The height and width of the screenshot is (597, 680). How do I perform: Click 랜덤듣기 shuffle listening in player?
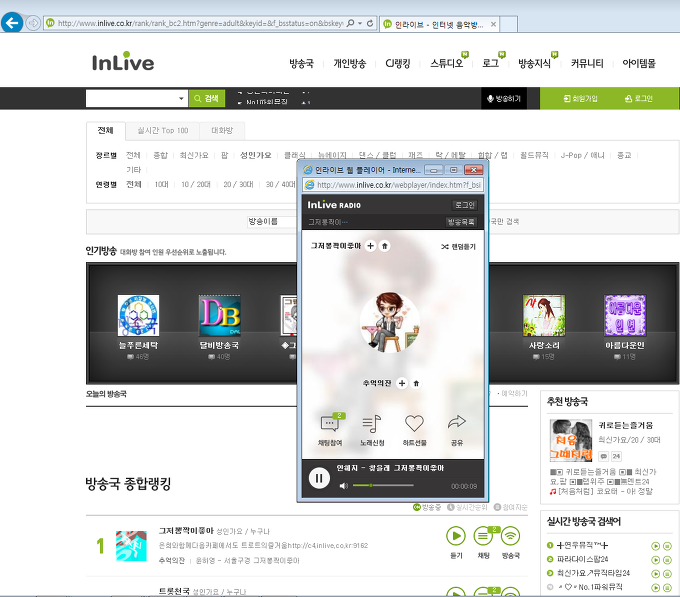point(458,246)
